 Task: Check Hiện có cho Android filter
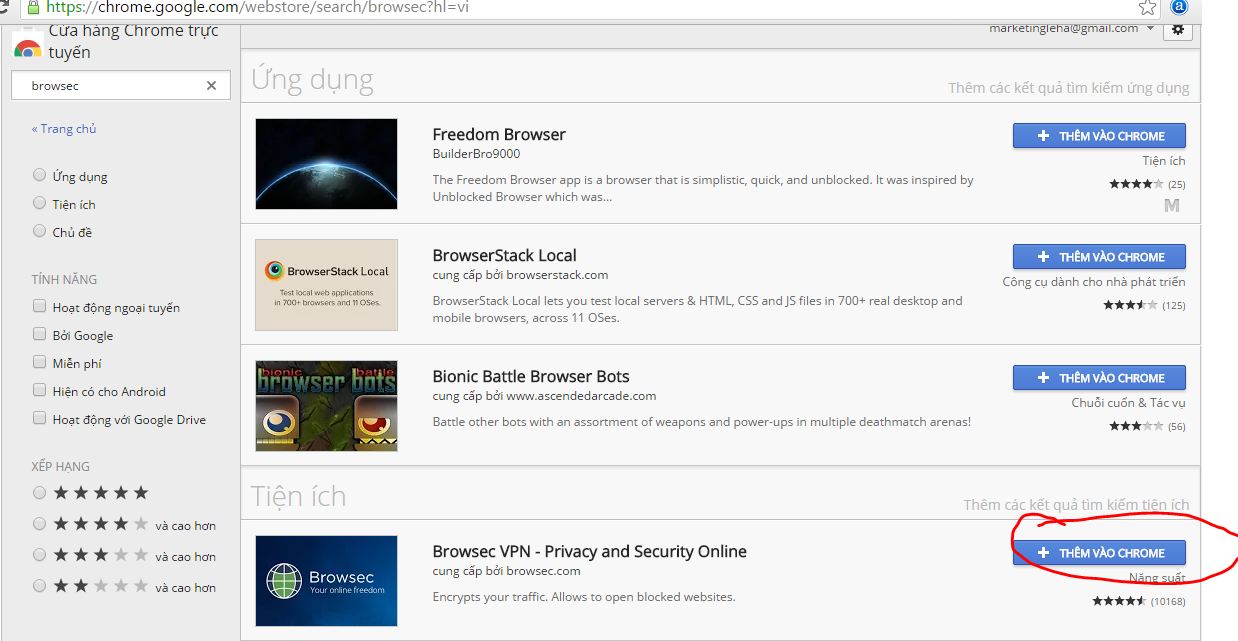(x=39, y=390)
